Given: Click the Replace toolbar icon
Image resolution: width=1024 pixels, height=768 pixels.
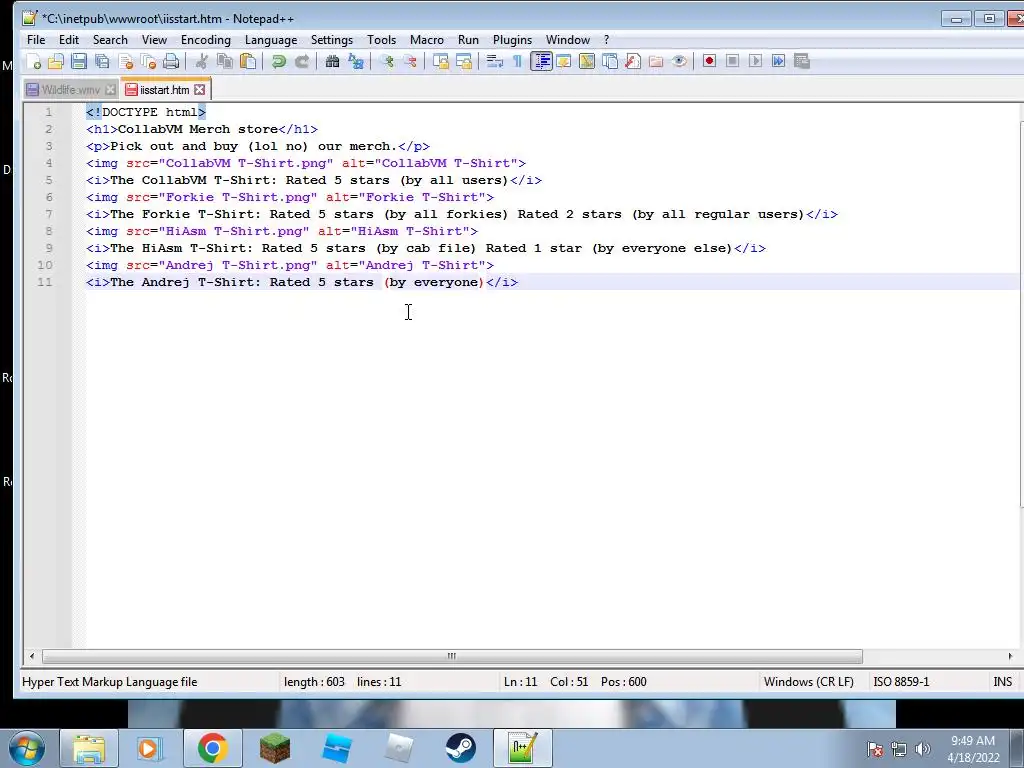Looking at the screenshot, I should 356,61.
